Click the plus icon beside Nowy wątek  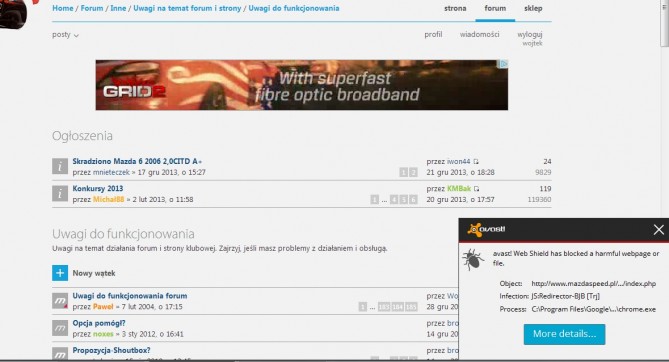pos(60,273)
